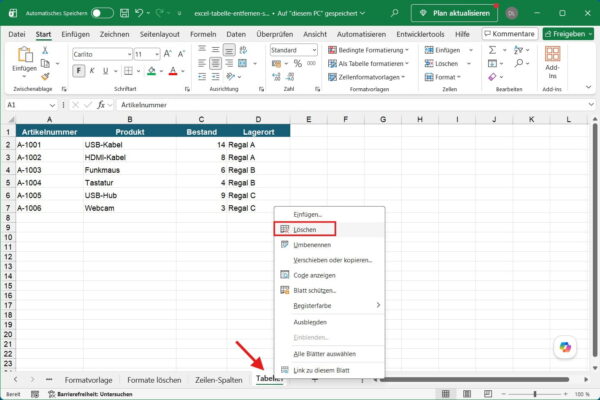
Task: Open the Formeln ribbon tab
Action: tap(203, 34)
